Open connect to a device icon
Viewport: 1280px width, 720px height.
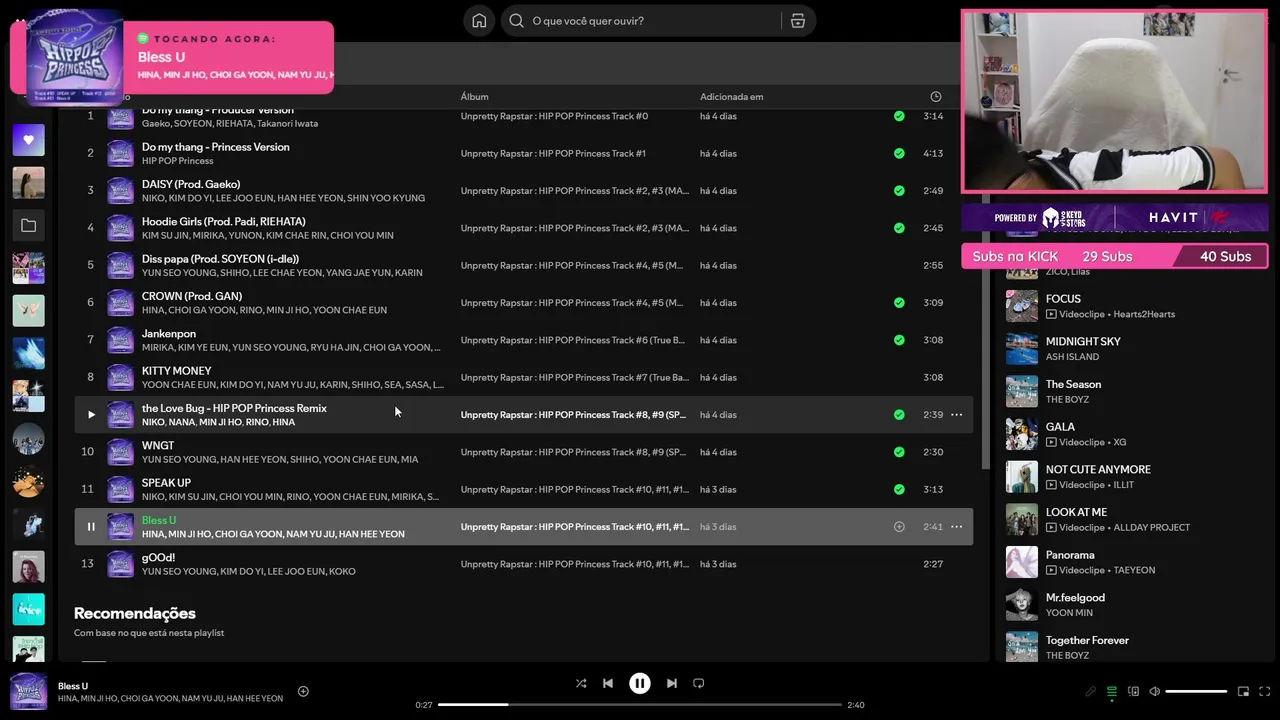[x=1133, y=691]
